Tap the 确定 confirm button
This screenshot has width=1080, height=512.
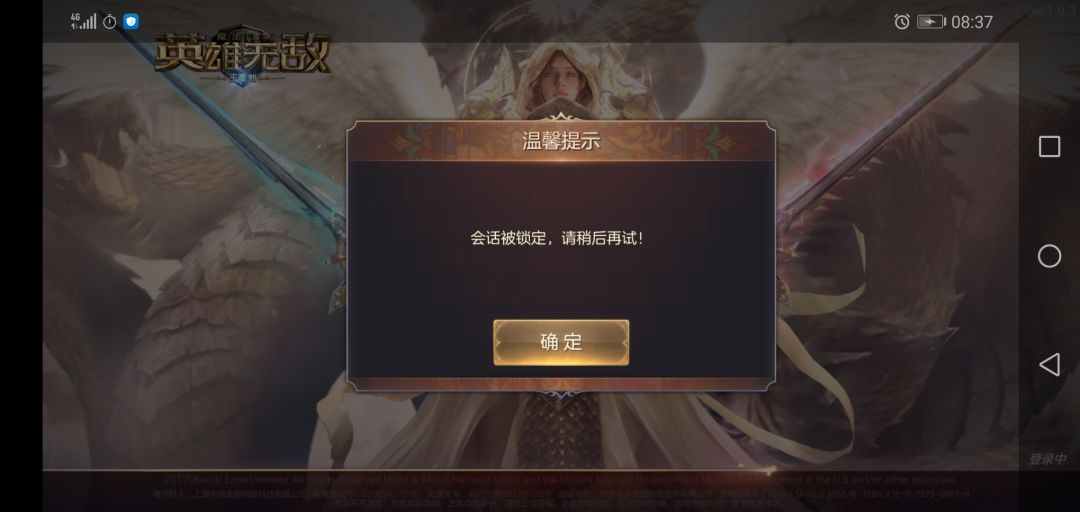(x=561, y=342)
